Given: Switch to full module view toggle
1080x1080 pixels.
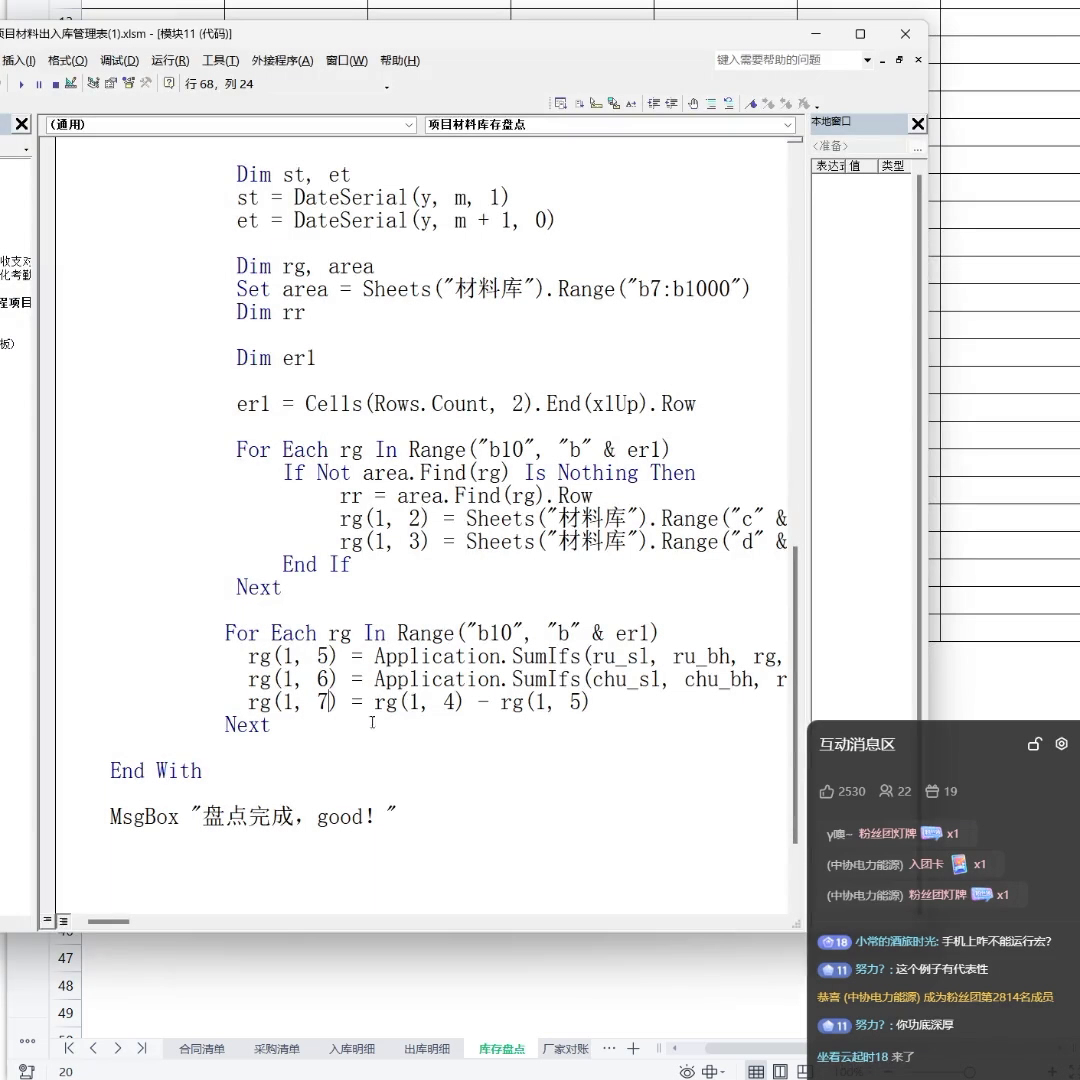Looking at the screenshot, I should pyautogui.click(x=63, y=921).
